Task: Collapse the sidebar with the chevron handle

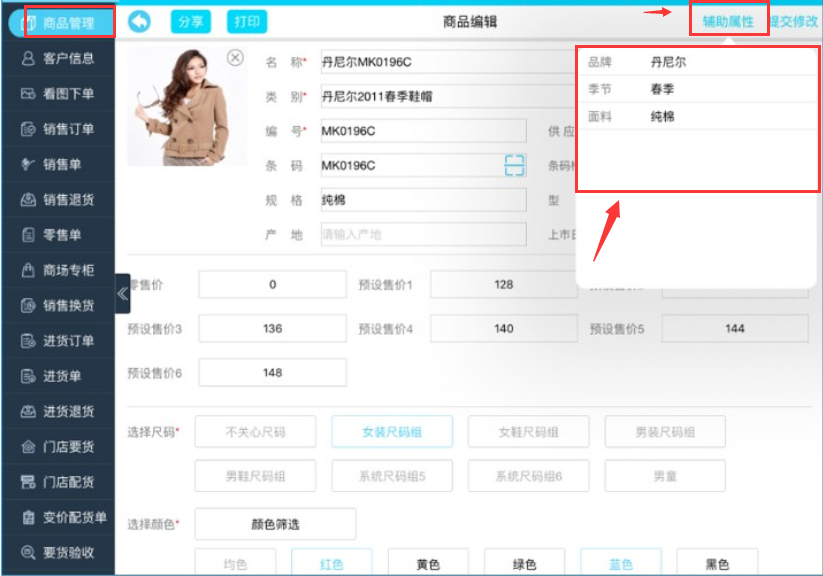Action: [x=122, y=293]
